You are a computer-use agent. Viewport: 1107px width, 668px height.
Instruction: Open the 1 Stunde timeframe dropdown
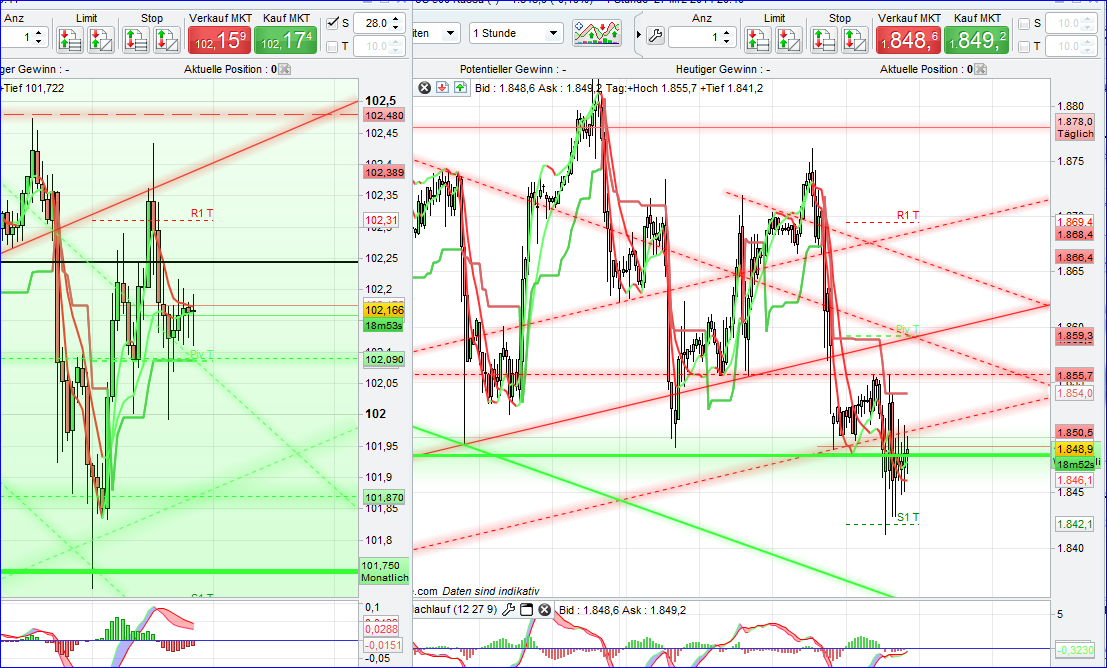[515, 33]
